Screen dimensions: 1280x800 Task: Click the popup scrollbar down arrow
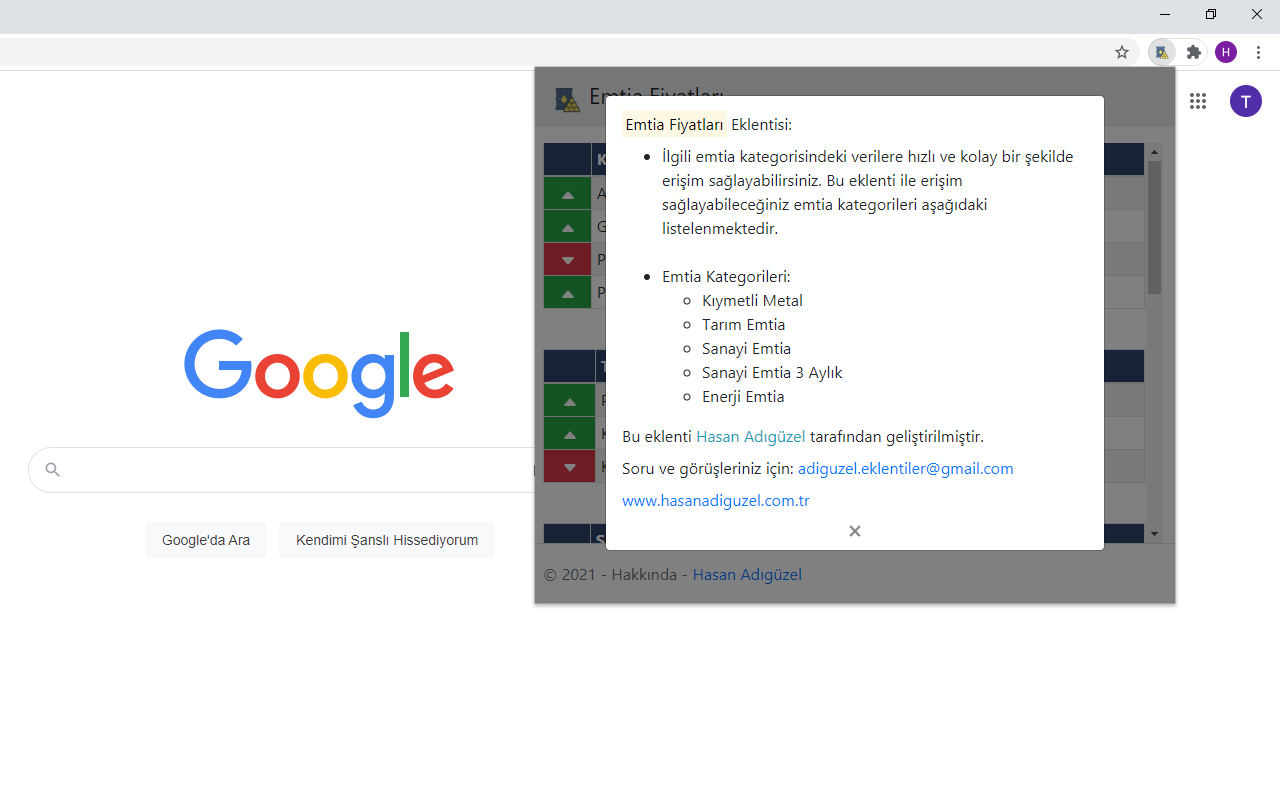[1154, 534]
